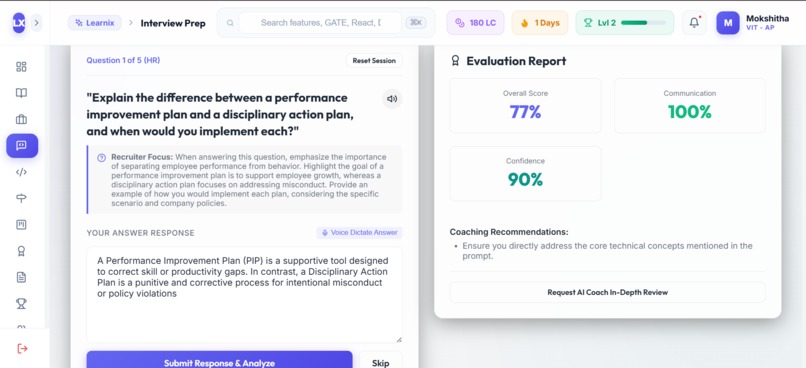806x368 pixels.
Task: Open the briefcase icon in sidebar
Action: (x=21, y=119)
